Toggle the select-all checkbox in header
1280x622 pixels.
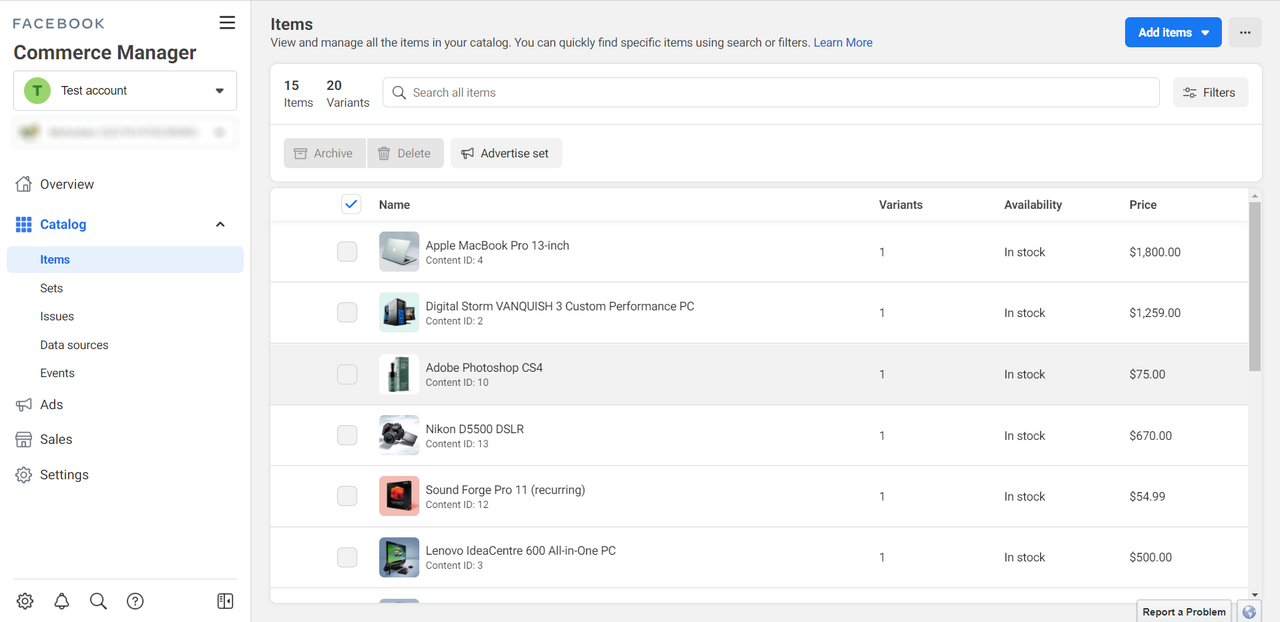coord(351,204)
